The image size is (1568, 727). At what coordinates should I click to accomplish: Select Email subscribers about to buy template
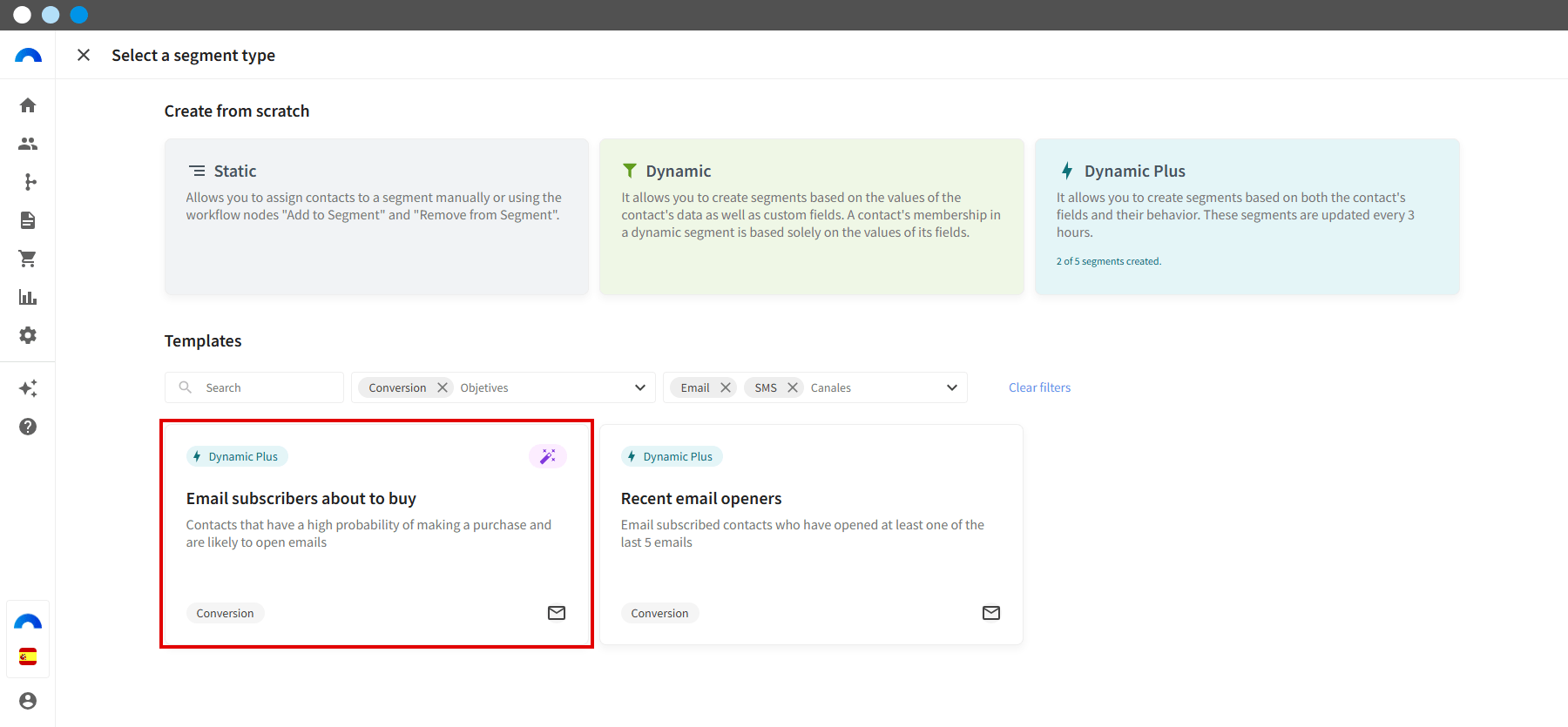pyautogui.click(x=376, y=534)
